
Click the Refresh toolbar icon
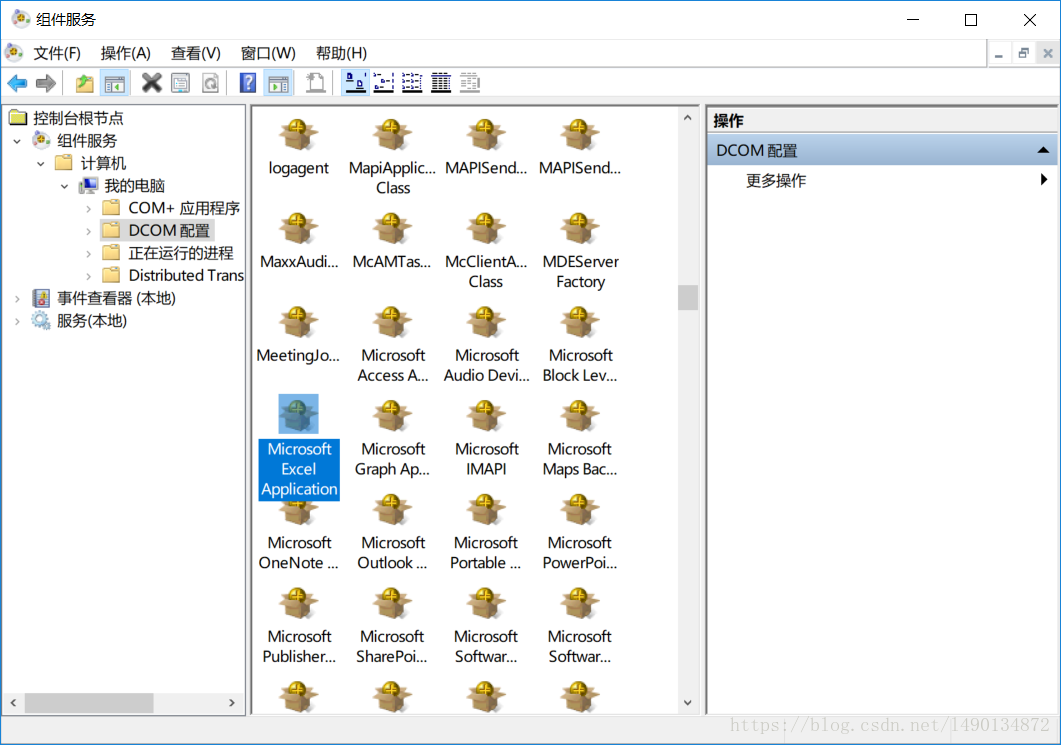tap(210, 83)
